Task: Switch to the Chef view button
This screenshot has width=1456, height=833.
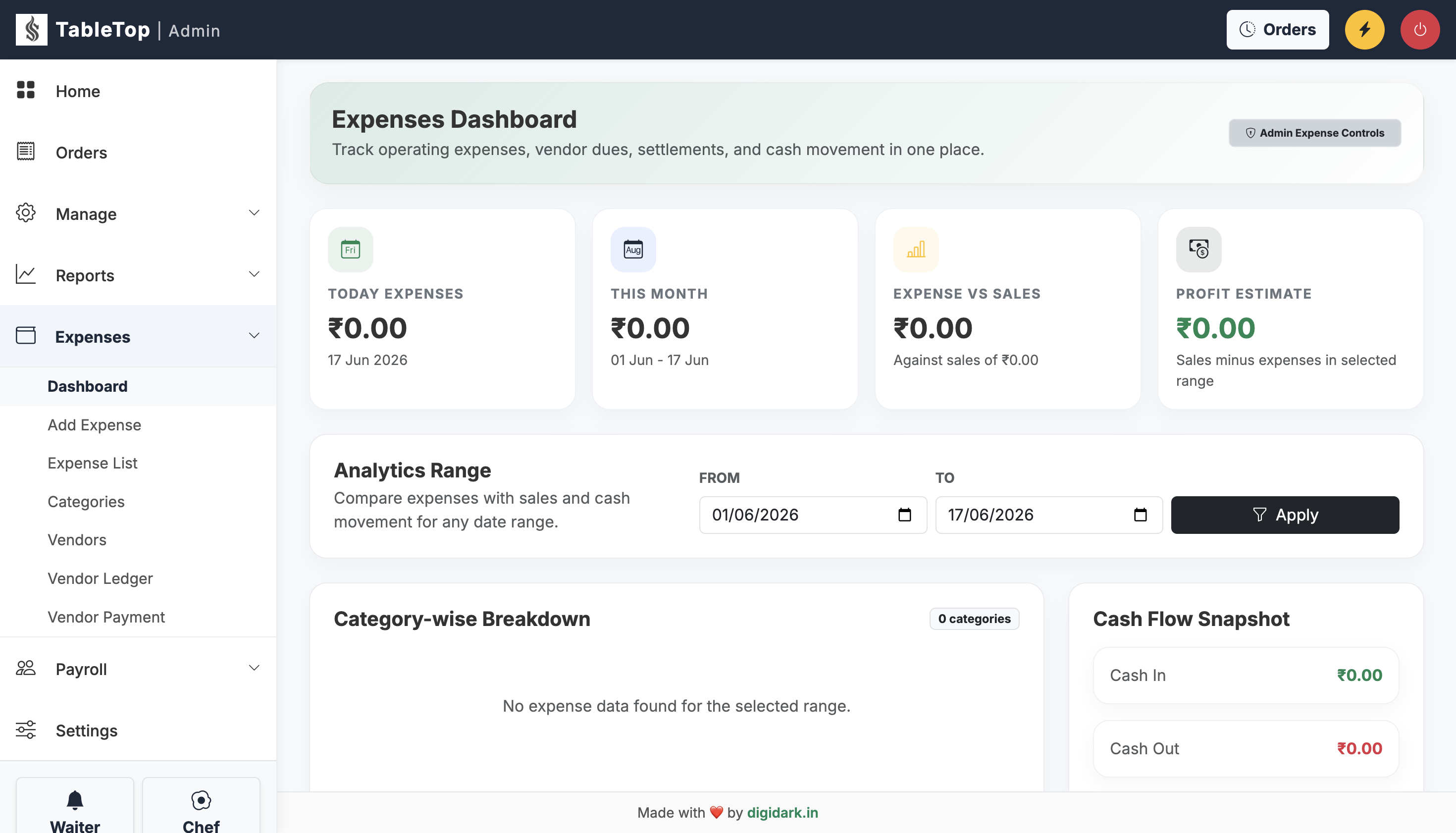Action: (x=201, y=806)
